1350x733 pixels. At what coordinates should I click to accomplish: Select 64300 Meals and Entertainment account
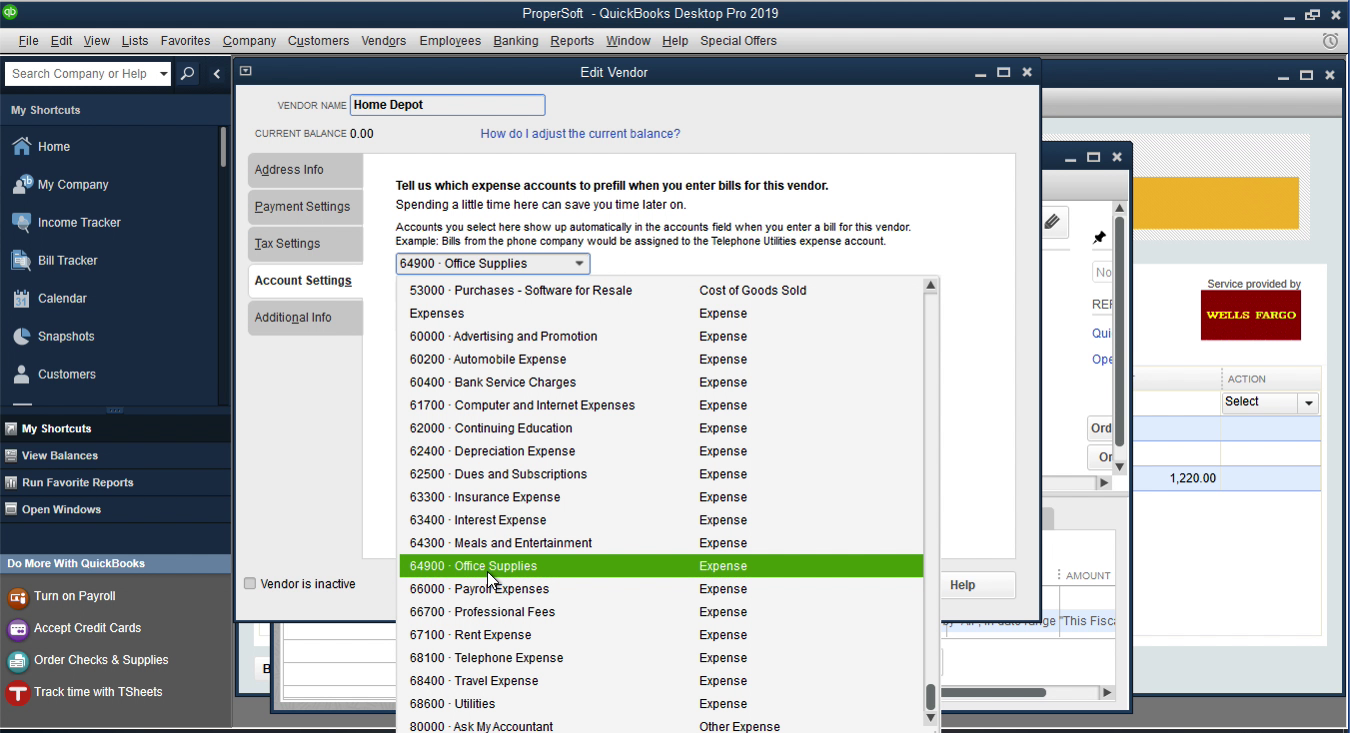(x=660, y=544)
